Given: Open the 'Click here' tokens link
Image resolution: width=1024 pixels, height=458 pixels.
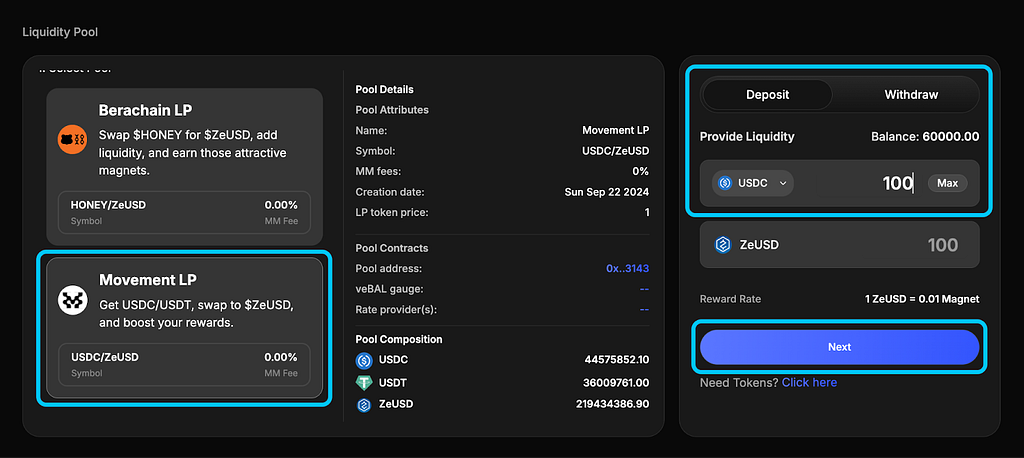Looking at the screenshot, I should tap(809, 382).
